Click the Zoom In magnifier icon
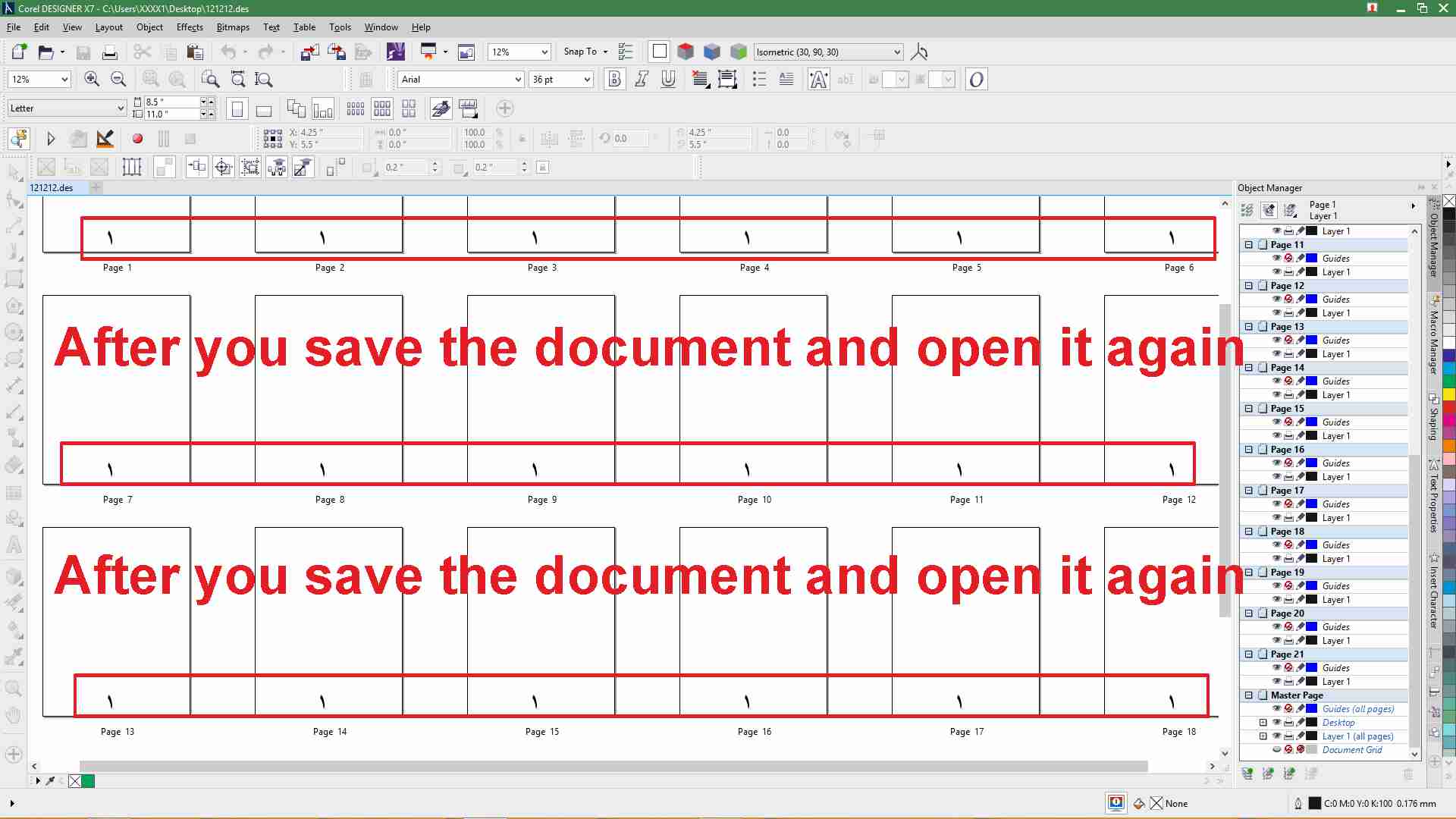This screenshot has width=1456, height=819. (92, 79)
